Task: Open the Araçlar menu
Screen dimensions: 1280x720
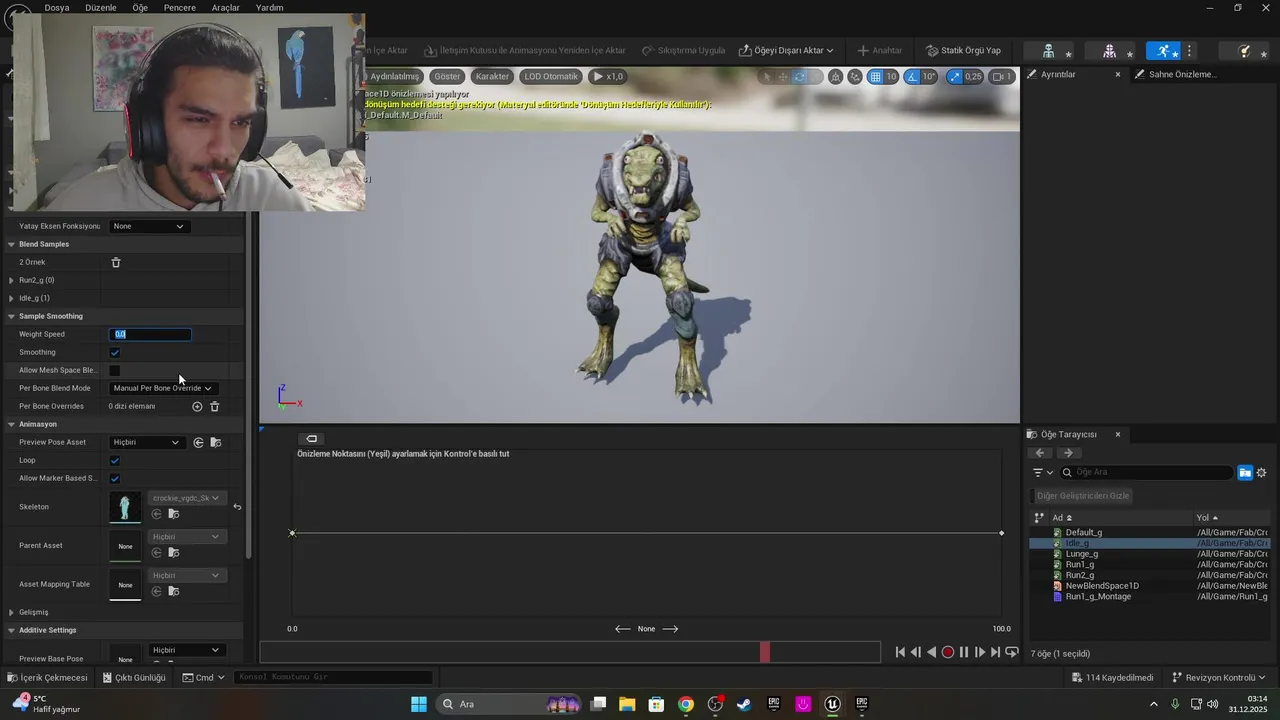Action: click(225, 7)
